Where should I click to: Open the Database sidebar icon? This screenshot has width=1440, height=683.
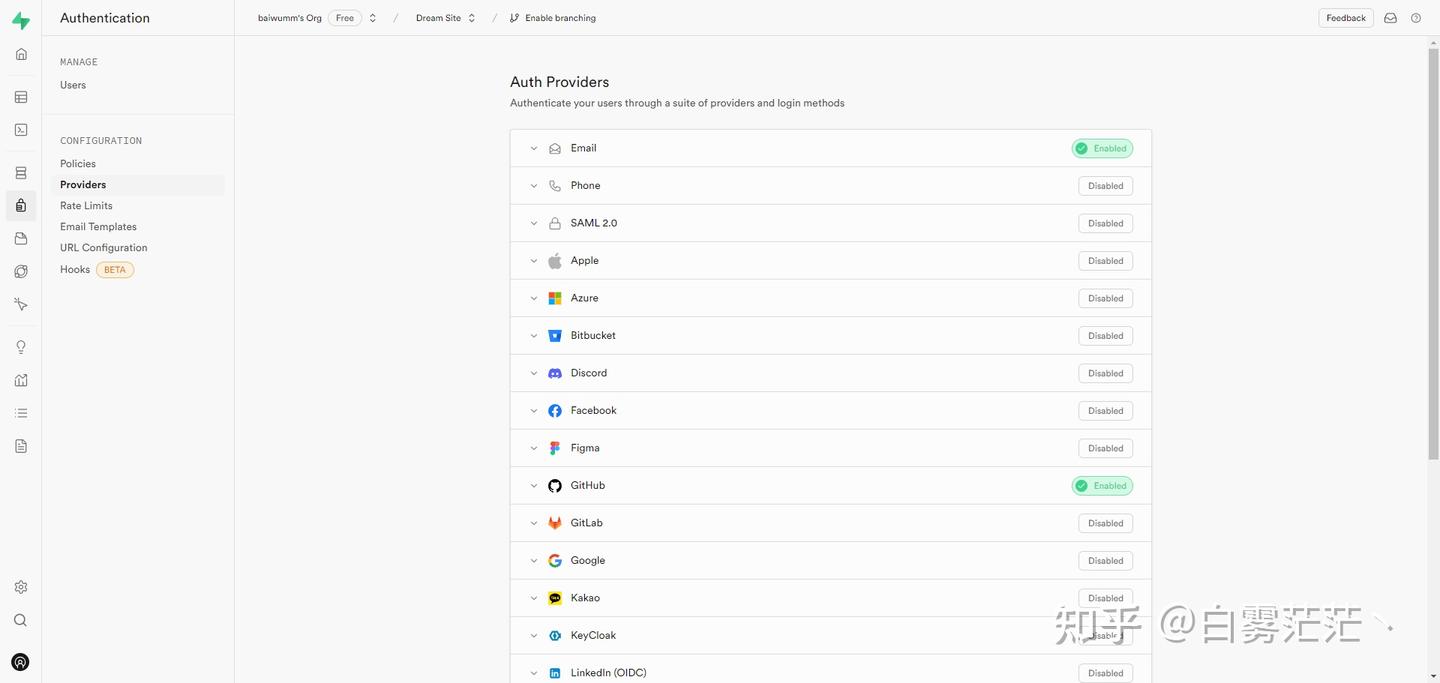coord(21,173)
